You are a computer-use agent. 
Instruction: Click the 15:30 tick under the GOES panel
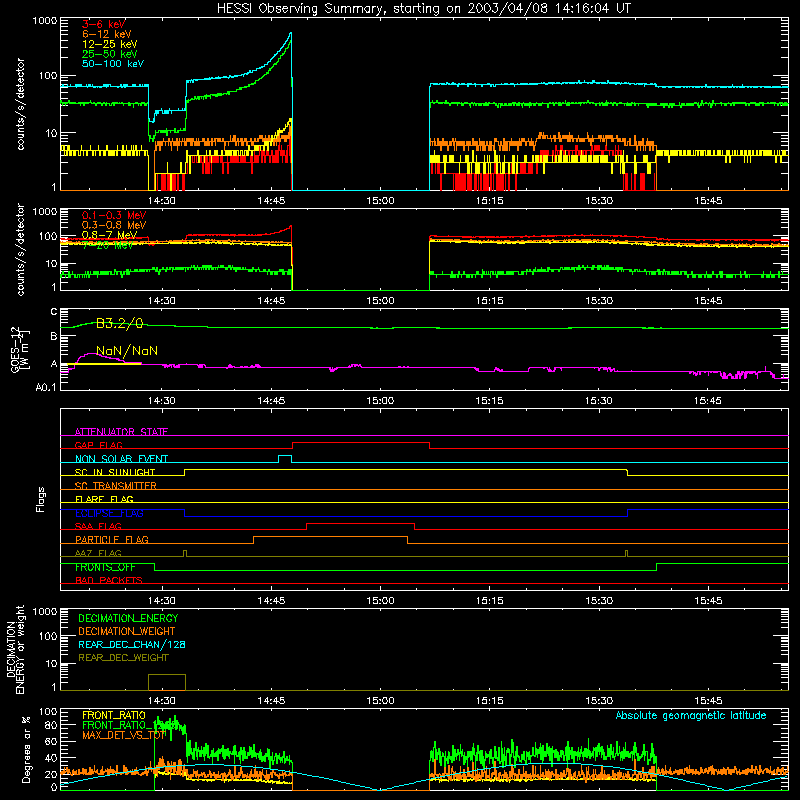coord(598,401)
